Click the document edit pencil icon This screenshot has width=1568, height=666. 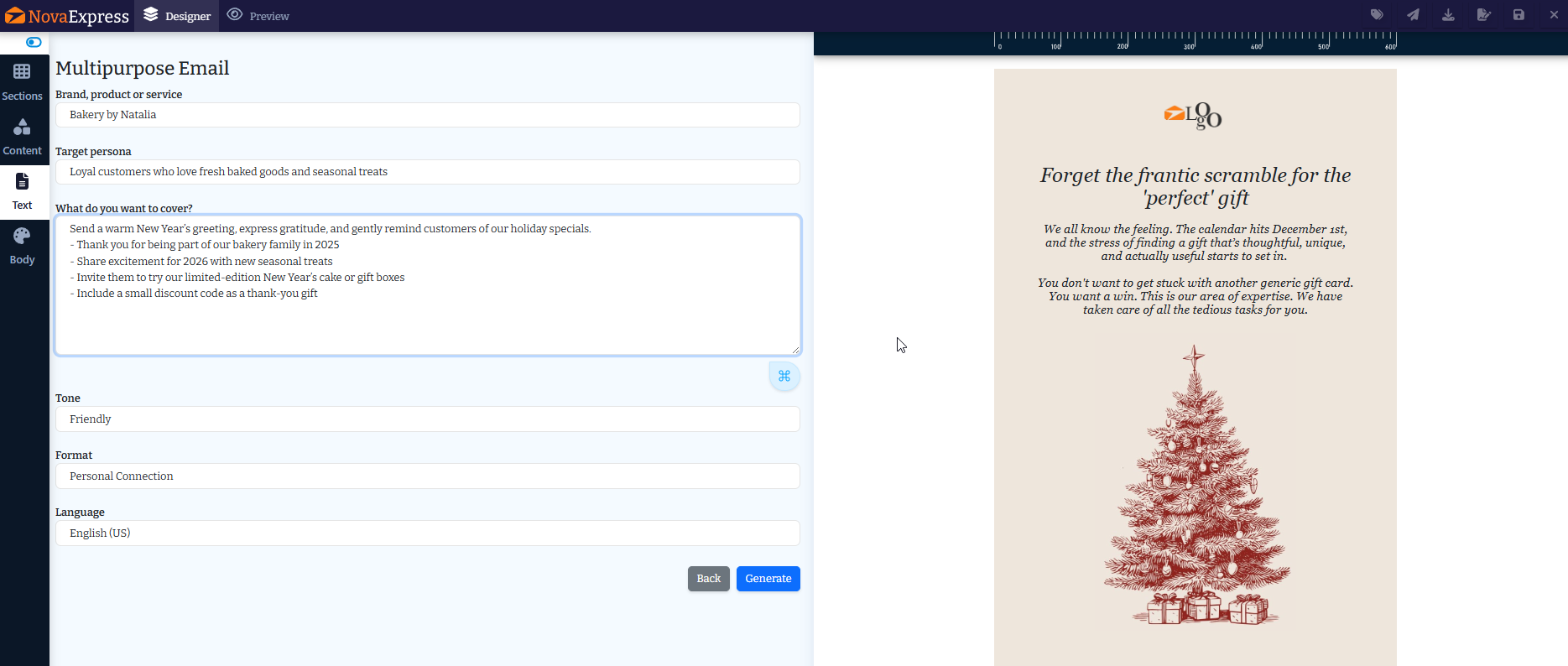point(1483,15)
